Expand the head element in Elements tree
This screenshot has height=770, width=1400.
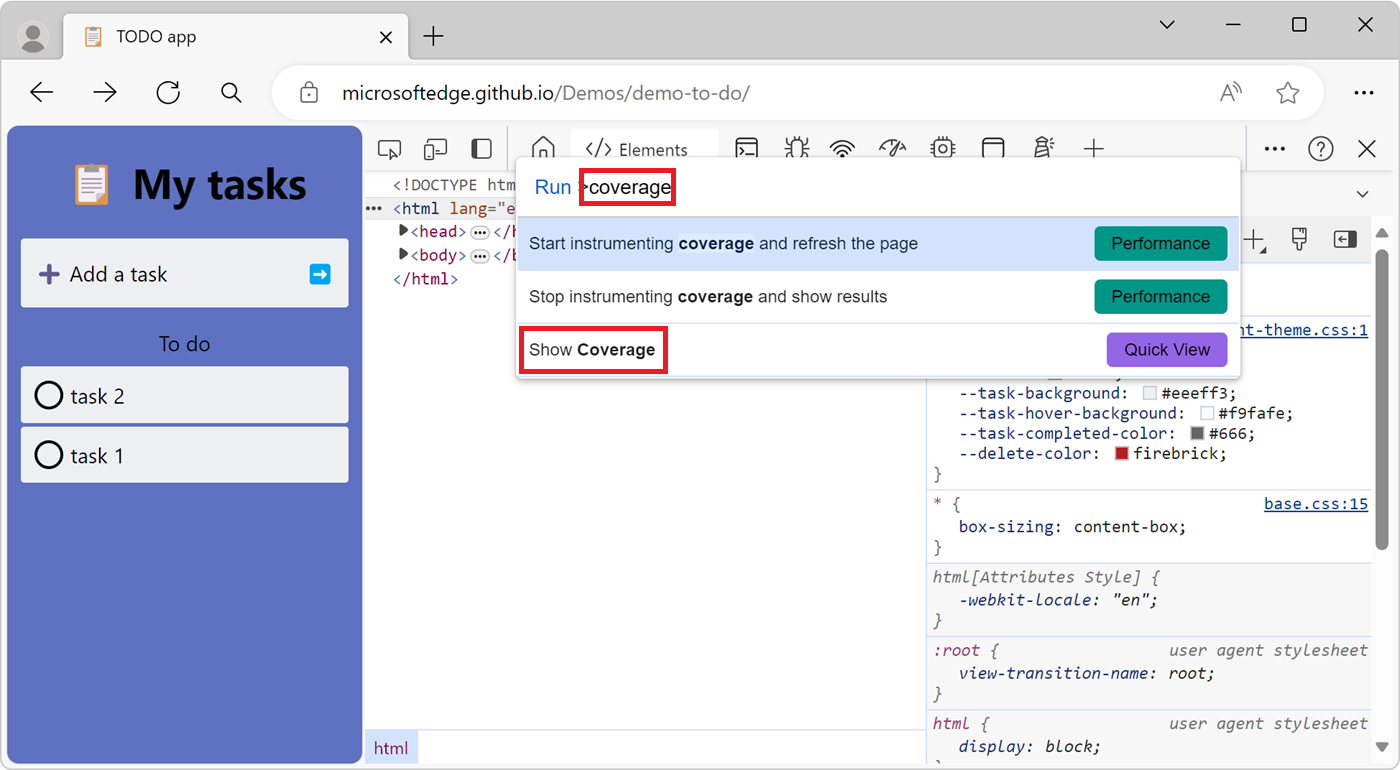pos(403,231)
